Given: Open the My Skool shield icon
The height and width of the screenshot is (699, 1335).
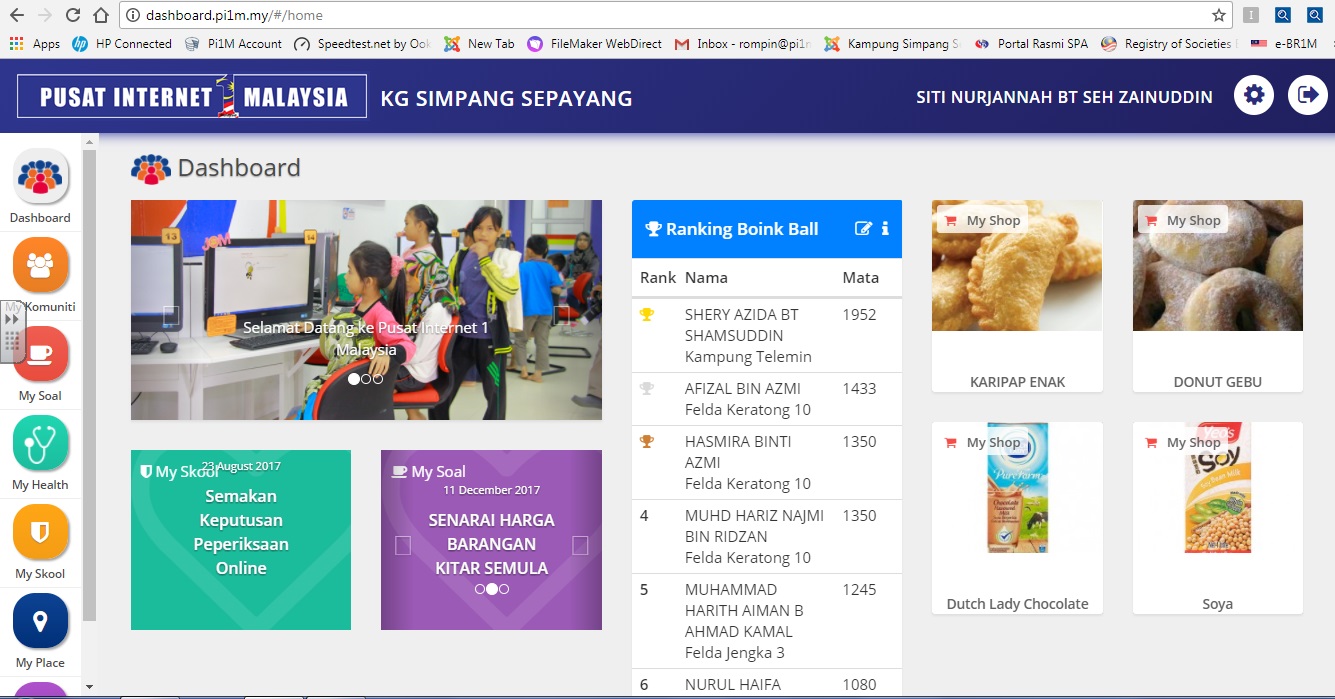Looking at the screenshot, I should 40,533.
